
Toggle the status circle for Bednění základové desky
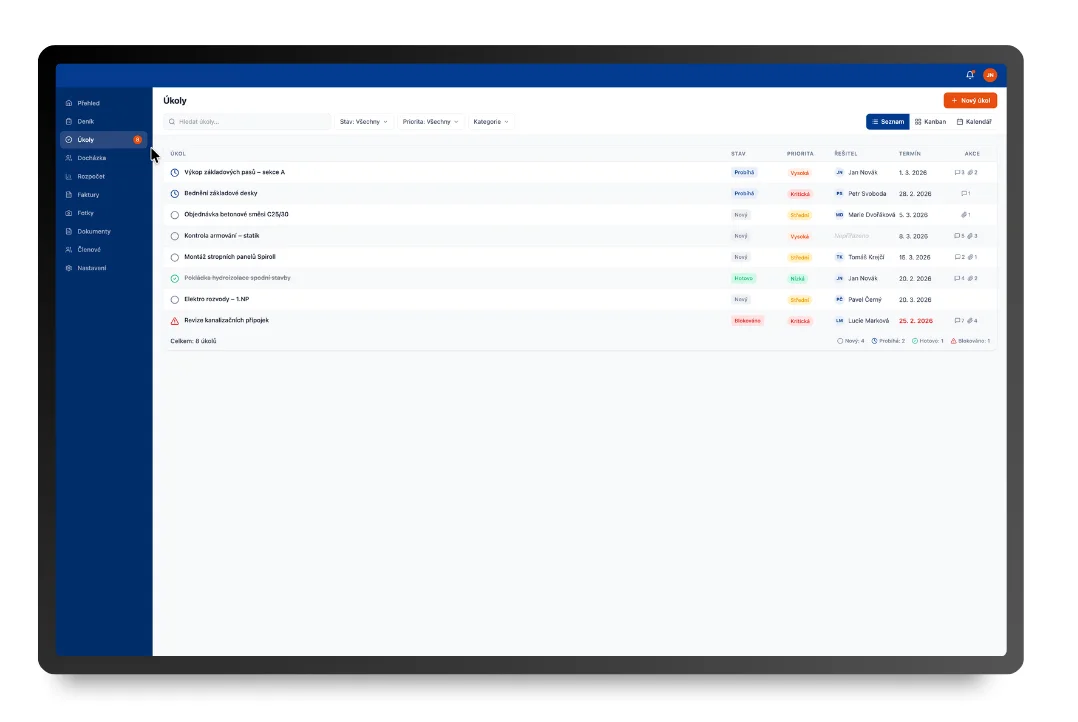[x=175, y=194]
